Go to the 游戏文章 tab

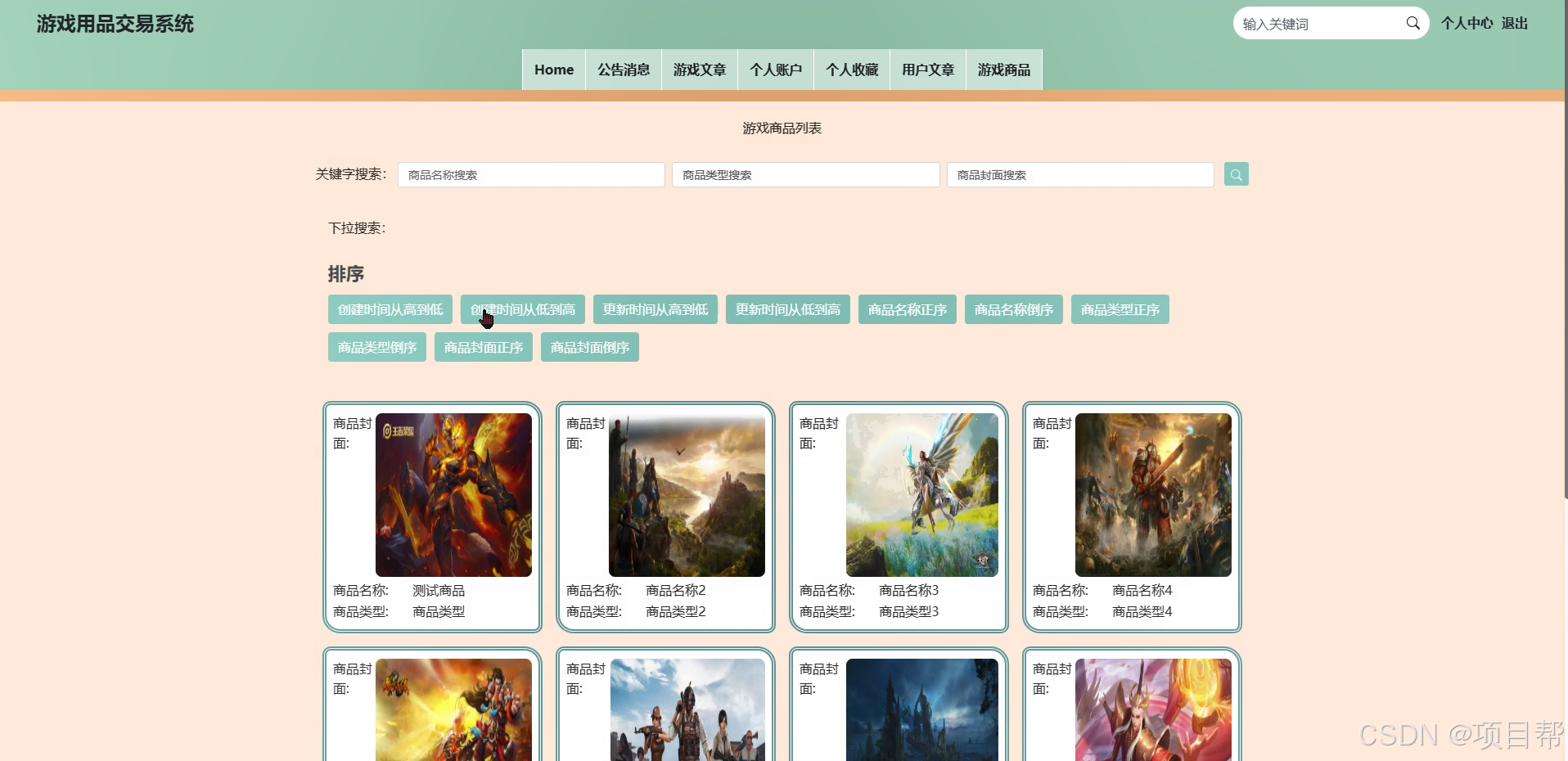coord(700,70)
